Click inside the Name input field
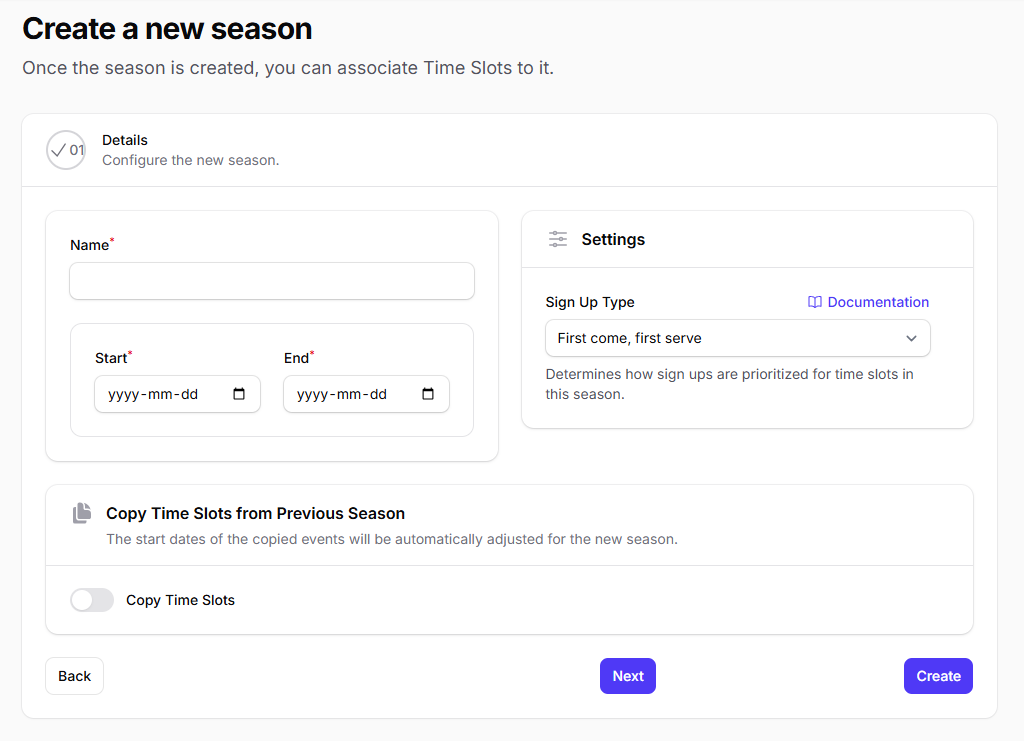The image size is (1024, 741). coord(271,281)
